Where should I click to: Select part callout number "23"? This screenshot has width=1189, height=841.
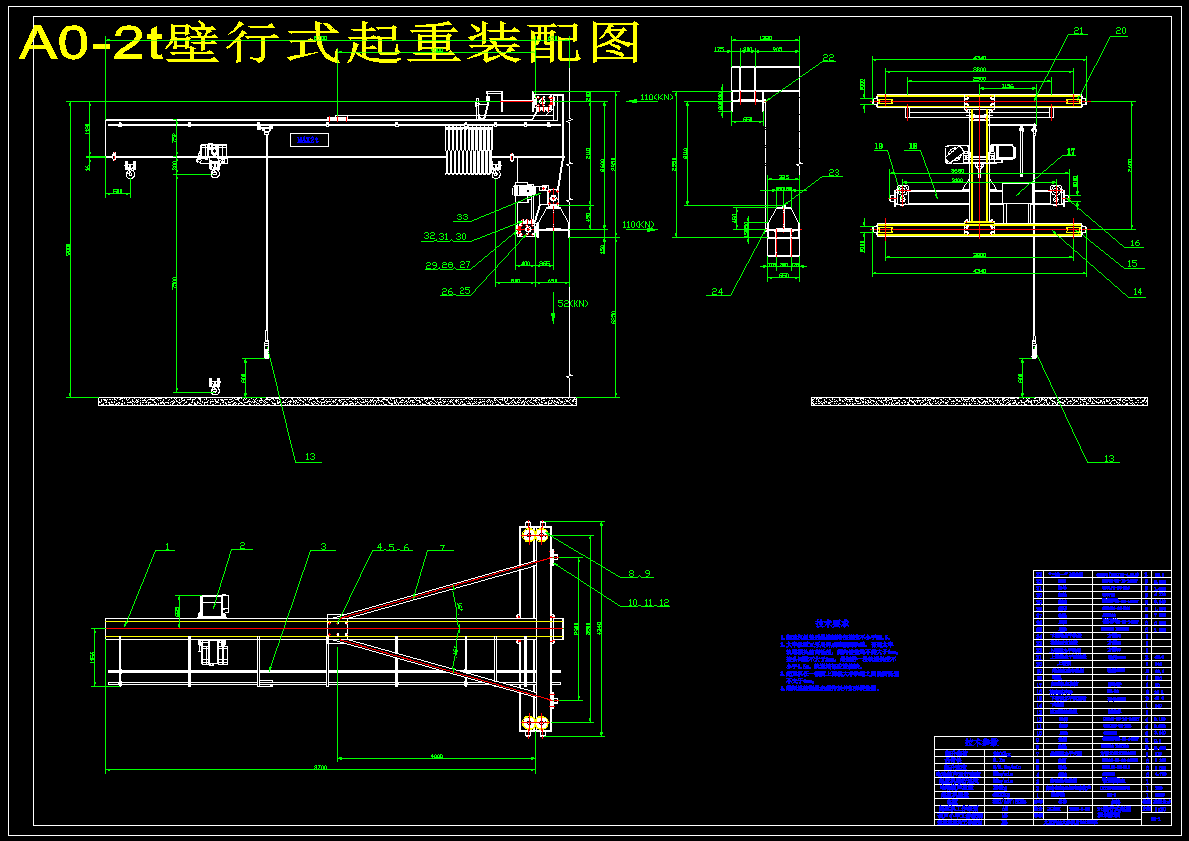click(834, 172)
